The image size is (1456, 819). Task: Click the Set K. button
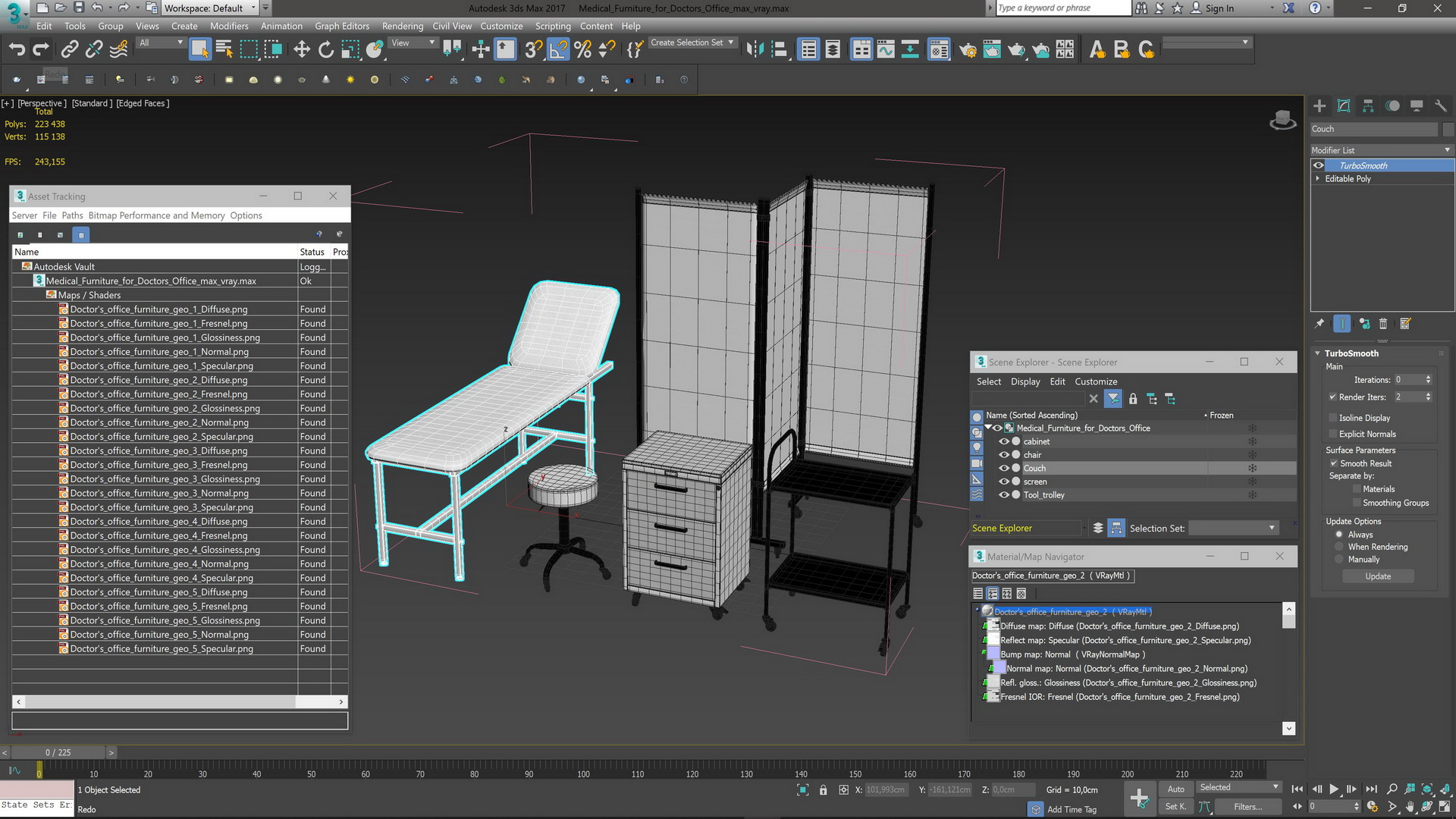pyautogui.click(x=1176, y=807)
